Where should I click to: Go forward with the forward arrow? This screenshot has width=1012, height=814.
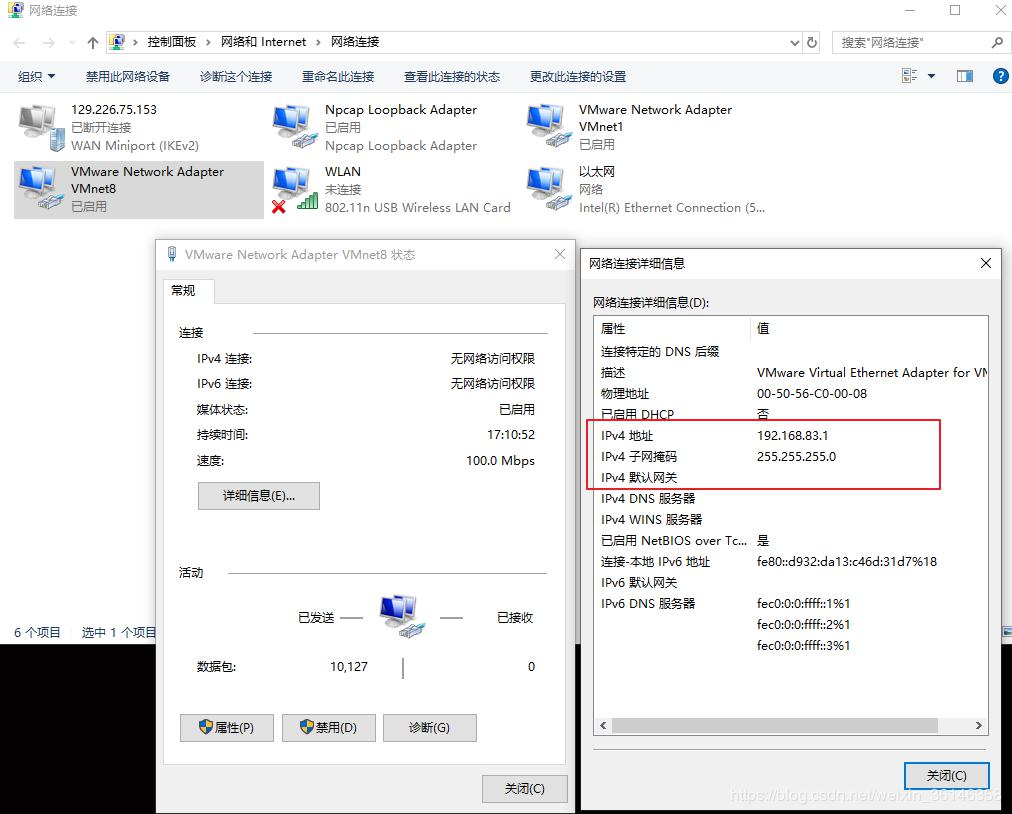pos(48,43)
